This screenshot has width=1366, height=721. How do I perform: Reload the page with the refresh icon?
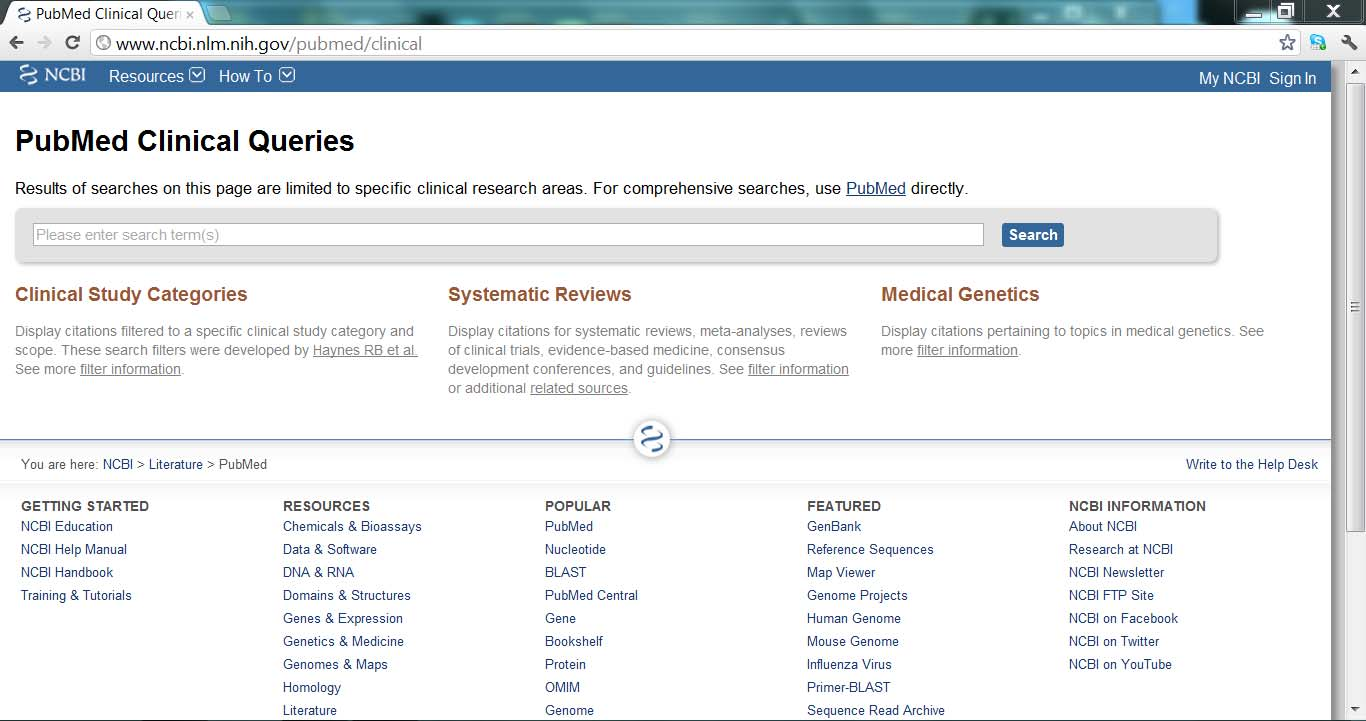(72, 43)
